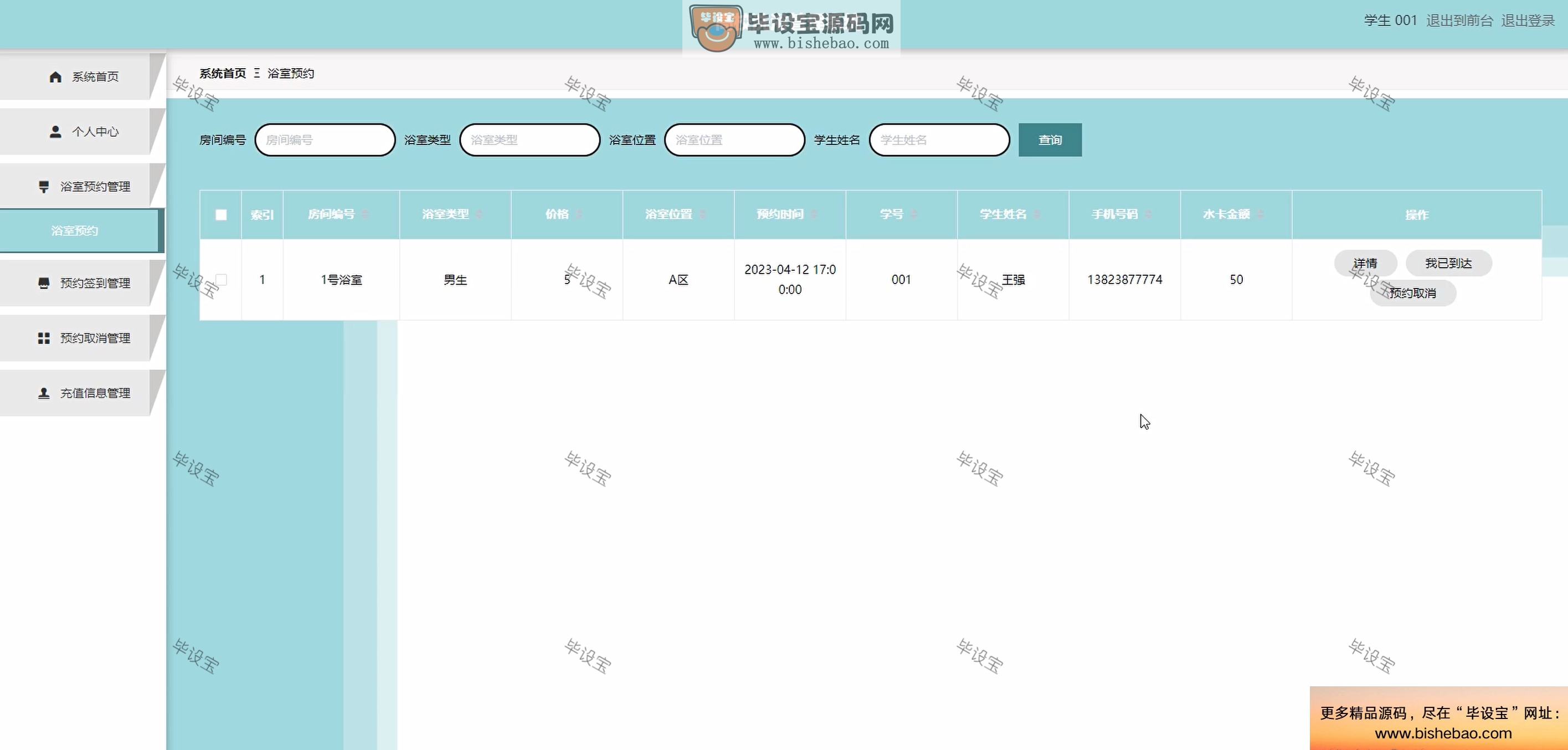Click the 预约取消 button
The width and height of the screenshot is (1568, 750).
(1412, 293)
